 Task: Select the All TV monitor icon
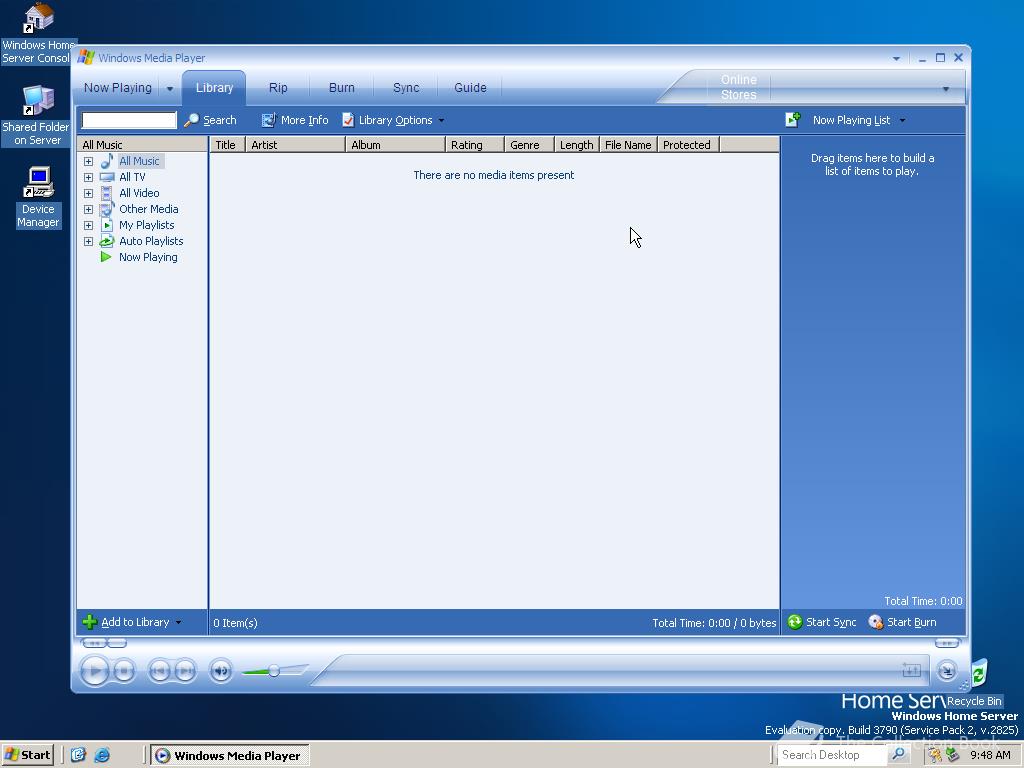point(107,177)
